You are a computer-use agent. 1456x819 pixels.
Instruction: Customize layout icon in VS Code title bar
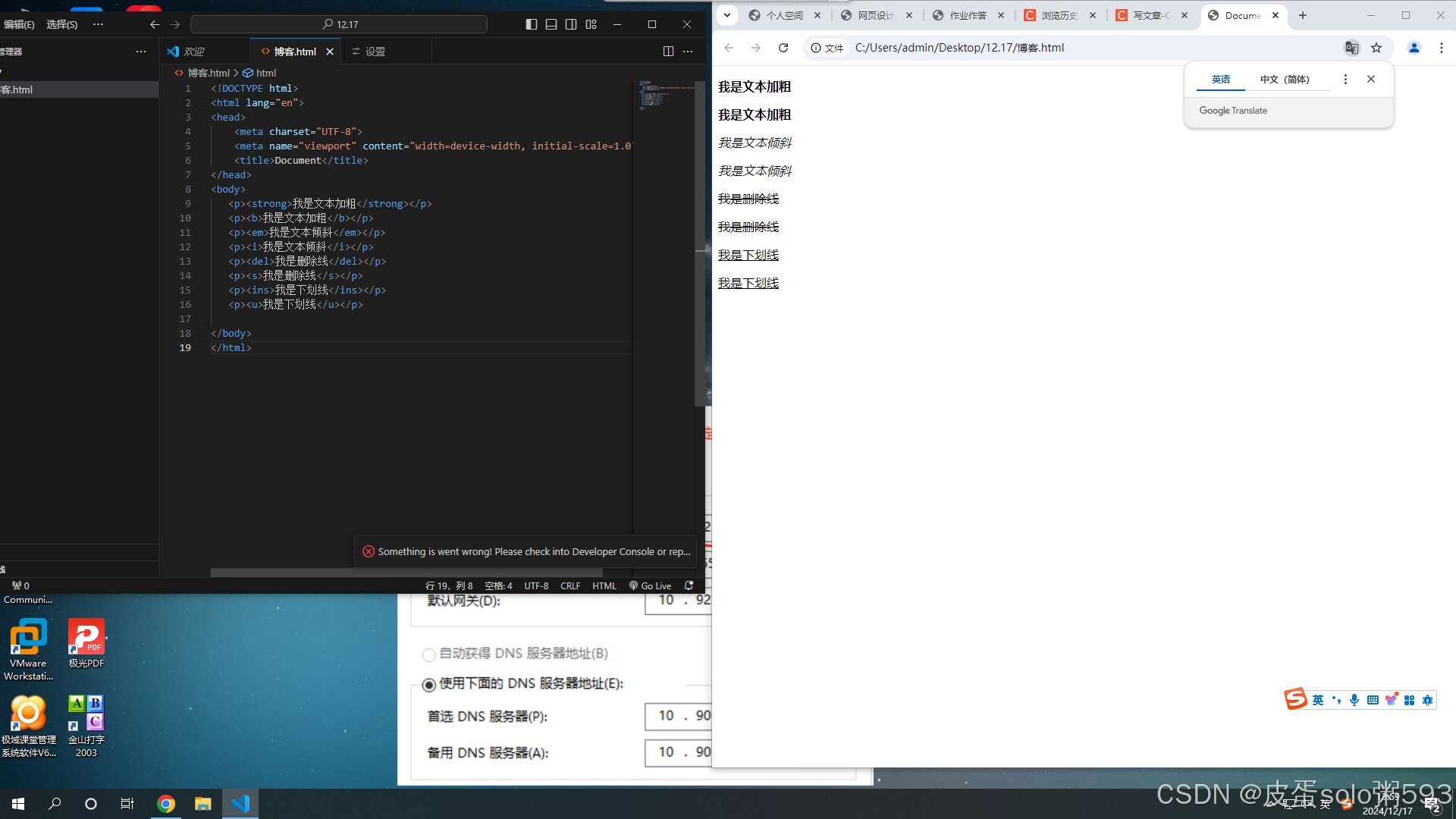(x=591, y=24)
